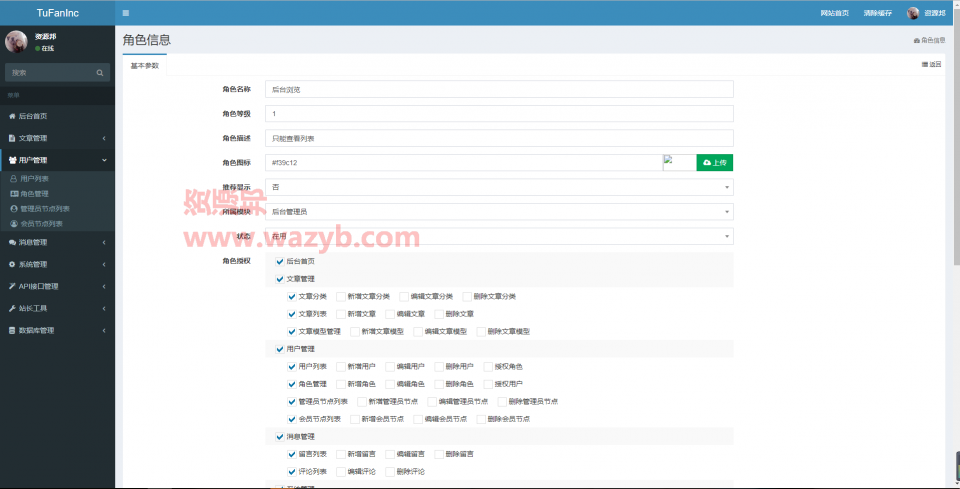Expand the API接口管理 chevron
This screenshot has width=960, height=489.
(x=104, y=286)
